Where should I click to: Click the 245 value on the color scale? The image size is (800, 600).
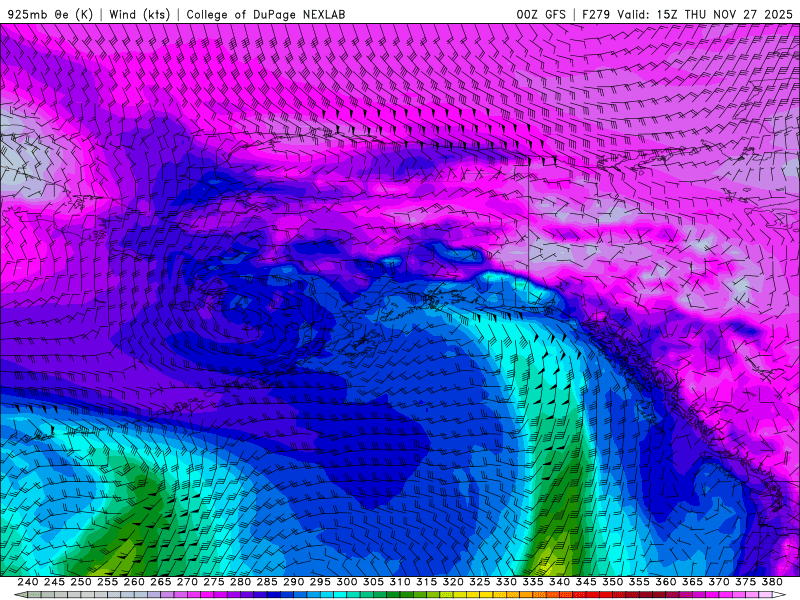pos(54,582)
